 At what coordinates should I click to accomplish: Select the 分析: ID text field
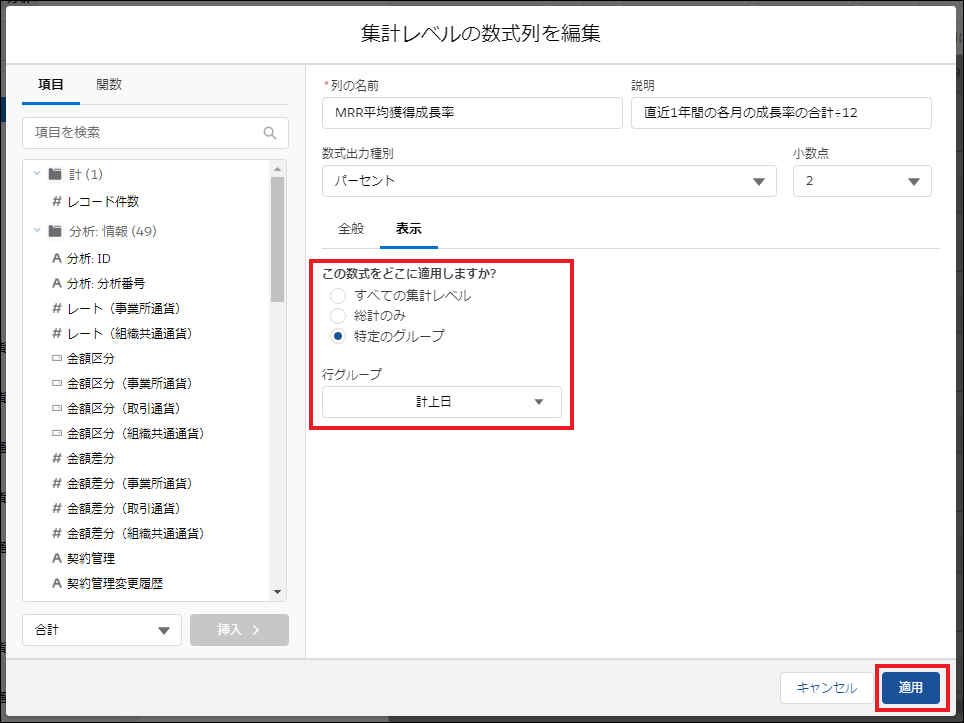pyautogui.click(x=88, y=258)
